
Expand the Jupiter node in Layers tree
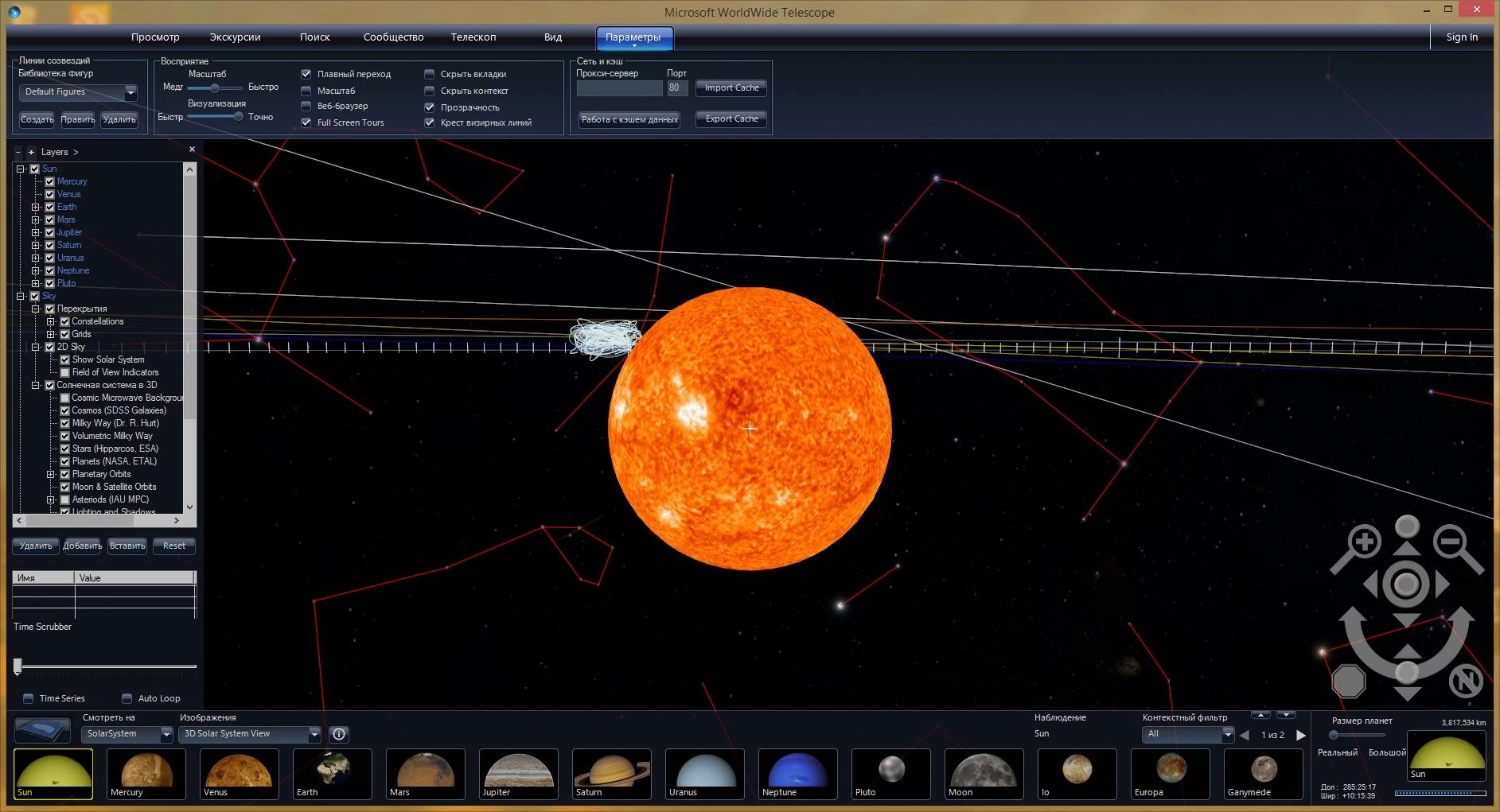coord(36,232)
